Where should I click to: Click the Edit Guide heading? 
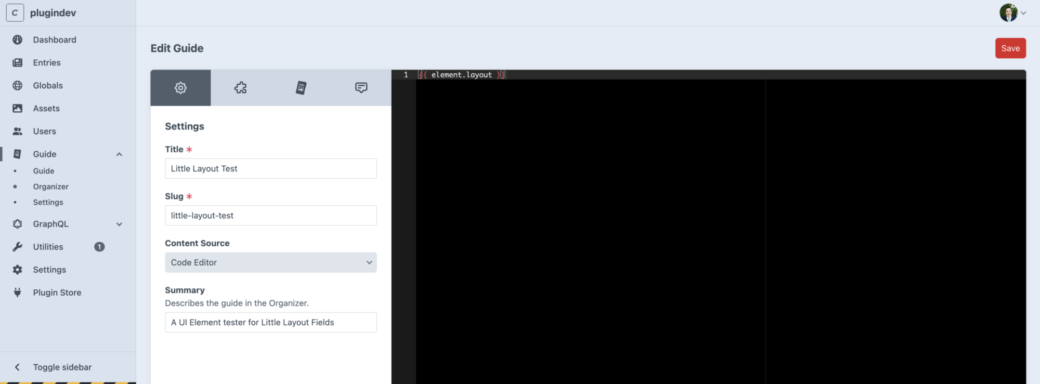[177, 48]
